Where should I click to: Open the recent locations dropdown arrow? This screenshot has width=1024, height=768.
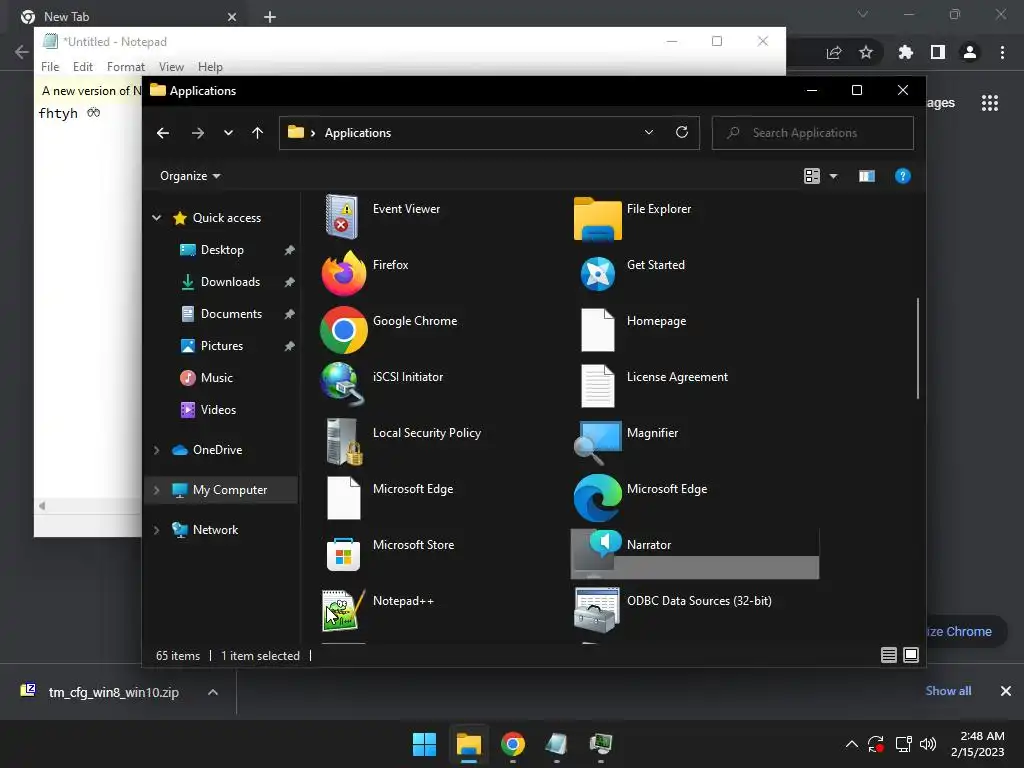(228, 133)
